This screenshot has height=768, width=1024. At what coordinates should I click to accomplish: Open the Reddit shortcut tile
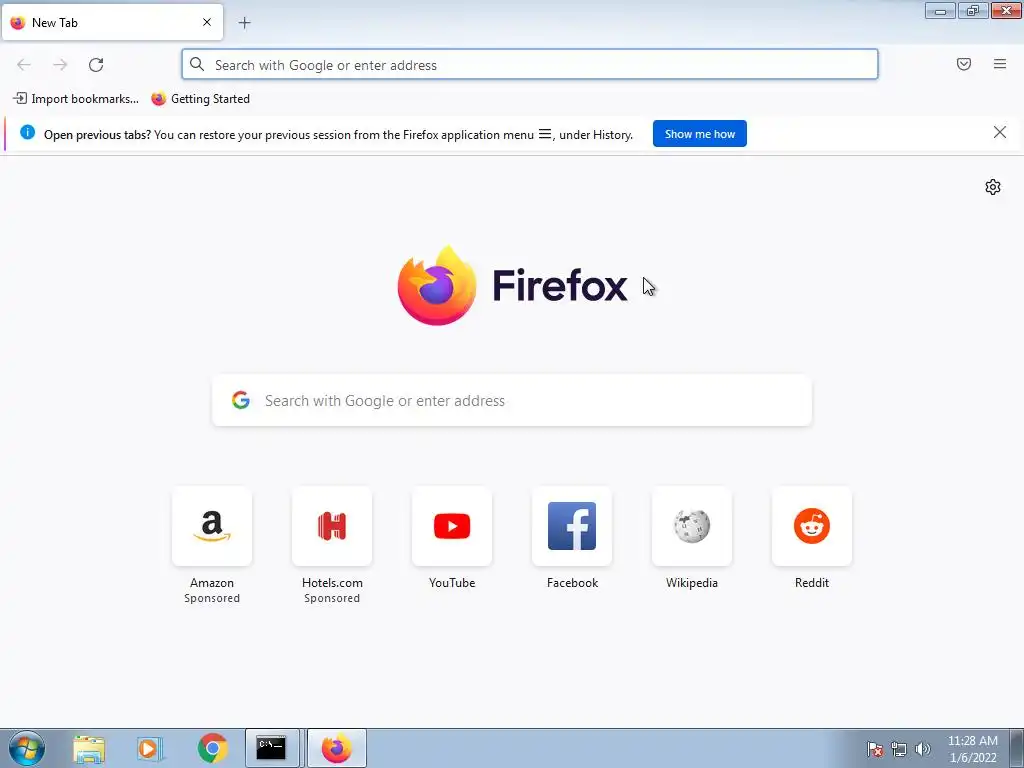point(812,526)
